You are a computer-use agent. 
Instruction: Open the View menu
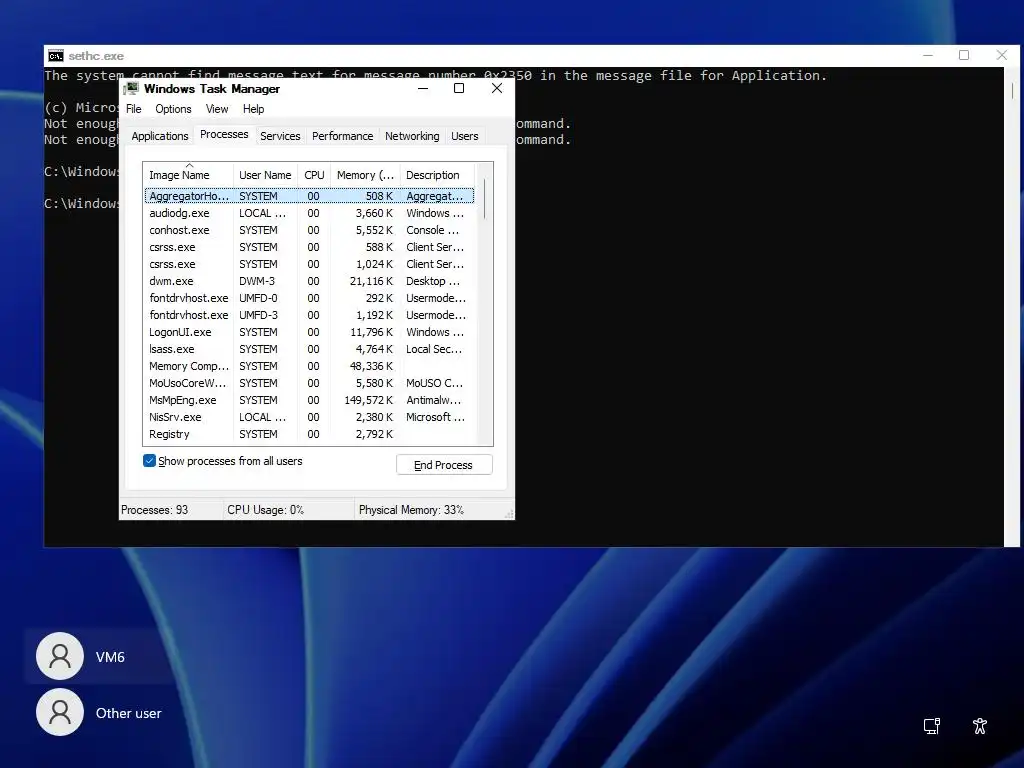click(217, 109)
